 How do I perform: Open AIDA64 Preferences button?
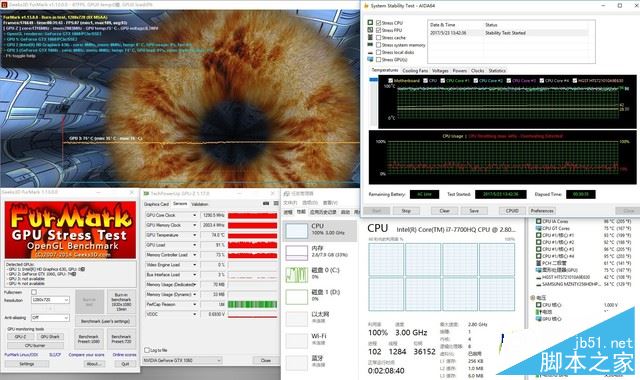click(542, 211)
